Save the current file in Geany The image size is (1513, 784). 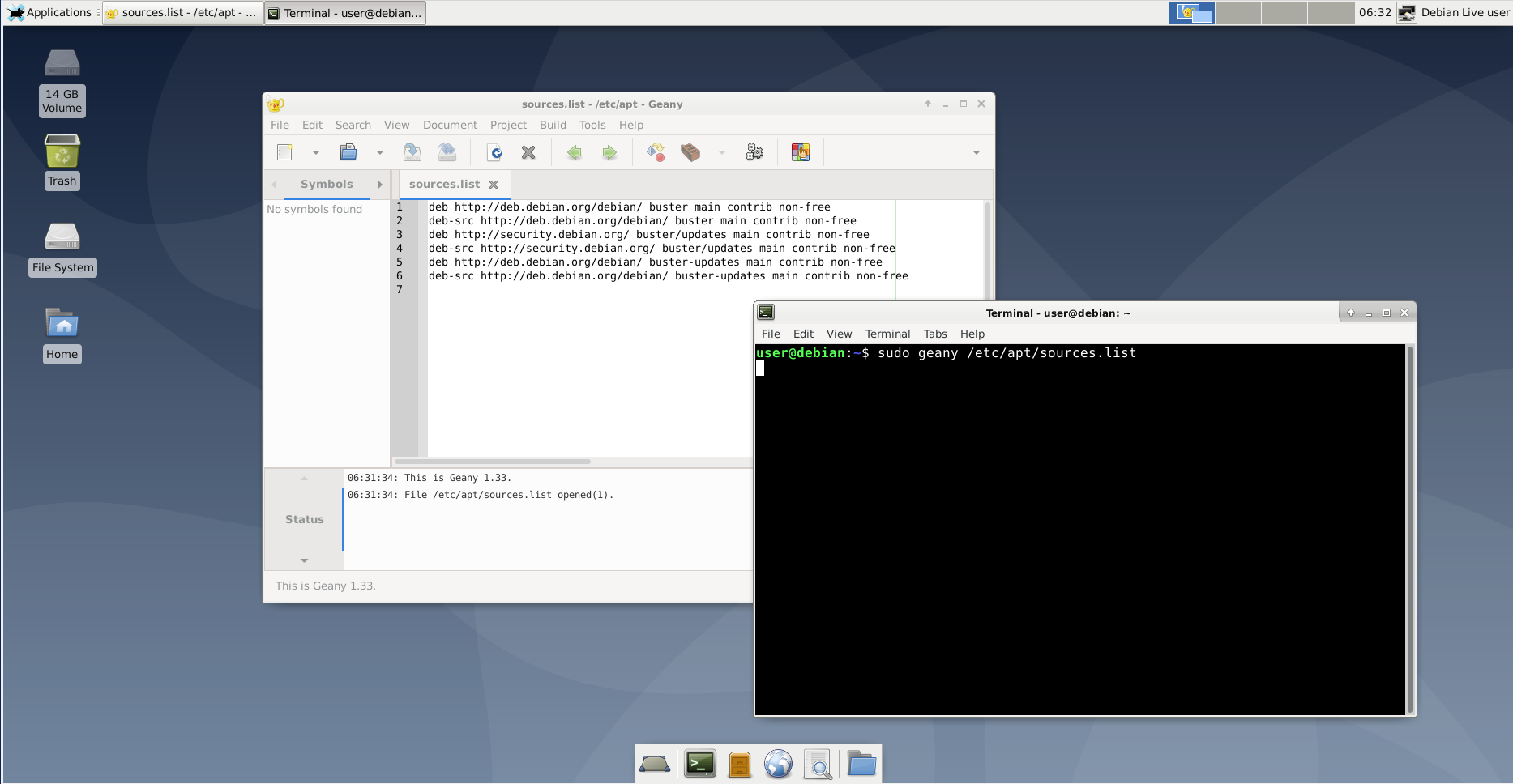412,152
